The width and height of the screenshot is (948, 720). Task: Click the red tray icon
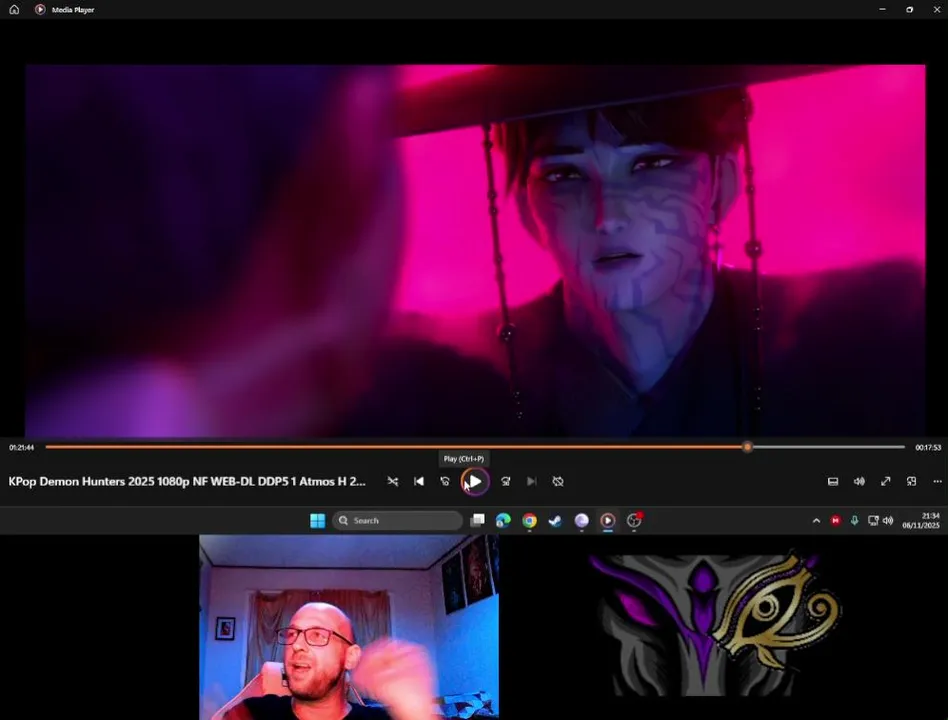pyautogui.click(x=836, y=521)
